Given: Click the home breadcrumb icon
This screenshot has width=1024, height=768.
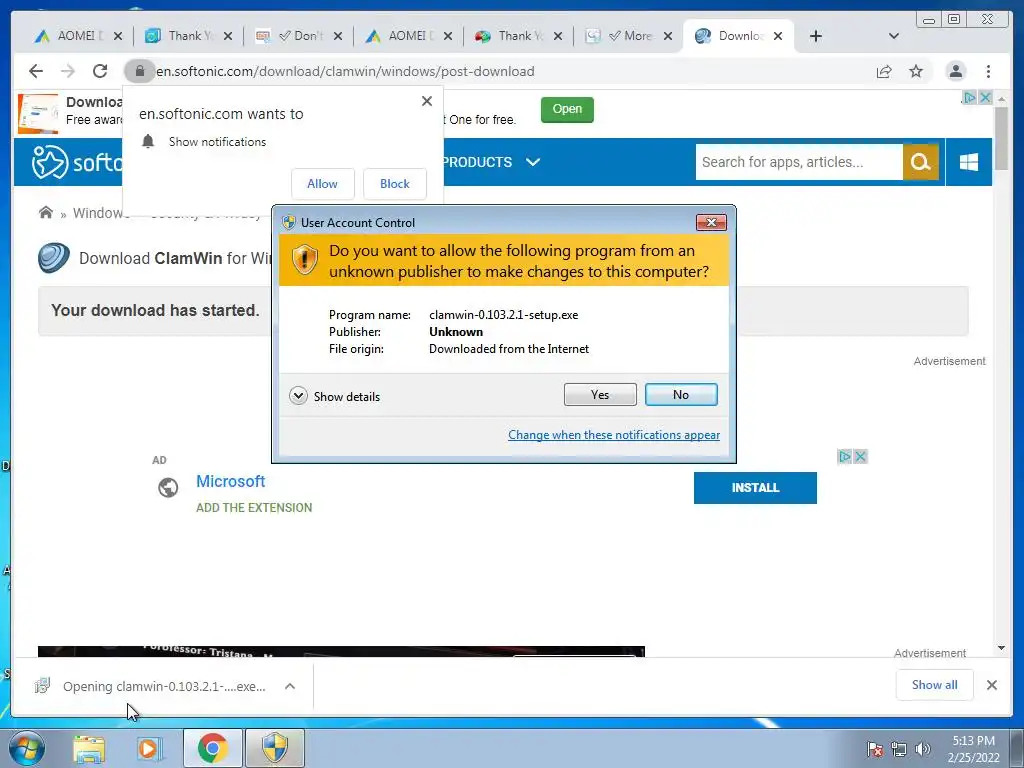Looking at the screenshot, I should click(46, 212).
